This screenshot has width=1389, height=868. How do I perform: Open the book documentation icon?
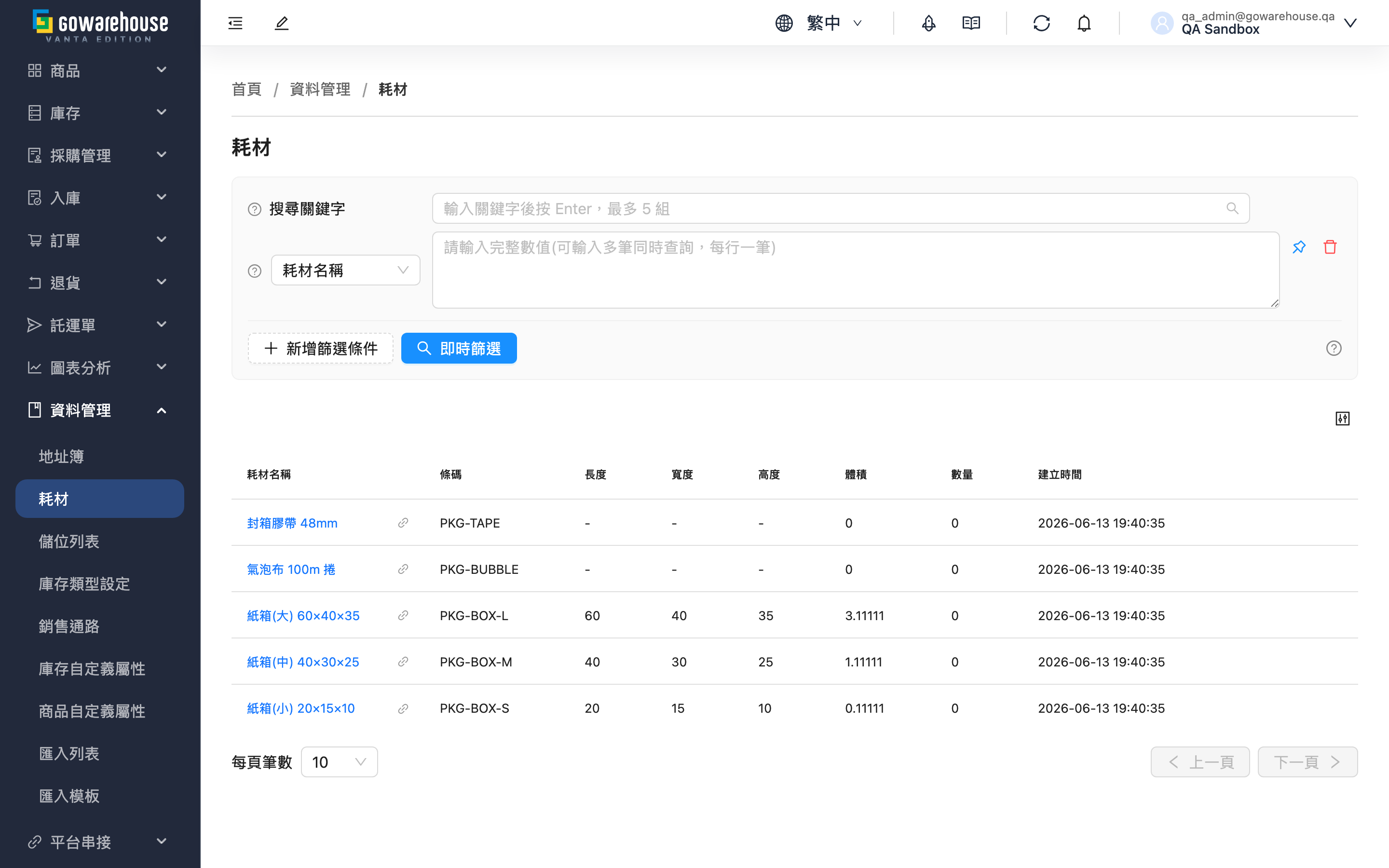[971, 23]
